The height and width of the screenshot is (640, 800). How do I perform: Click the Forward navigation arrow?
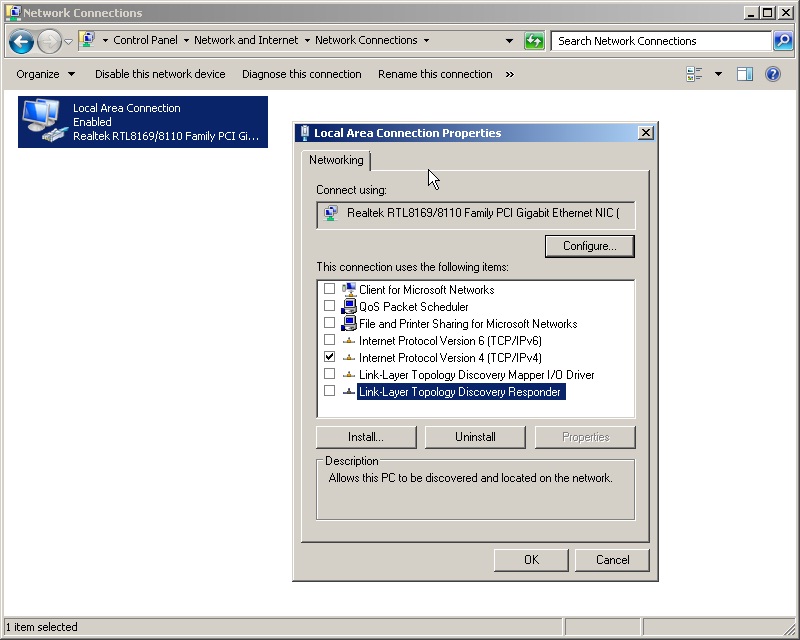click(49, 42)
